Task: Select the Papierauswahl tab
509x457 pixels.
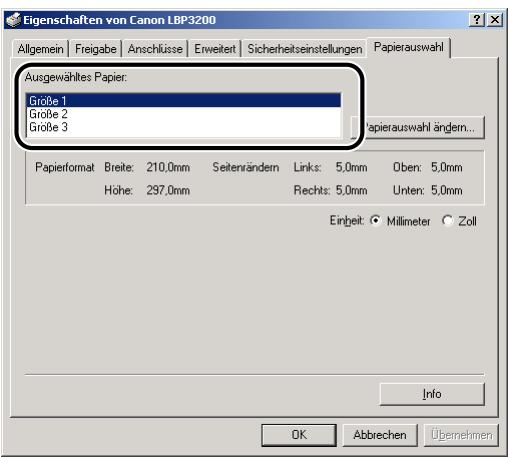Action: click(409, 47)
